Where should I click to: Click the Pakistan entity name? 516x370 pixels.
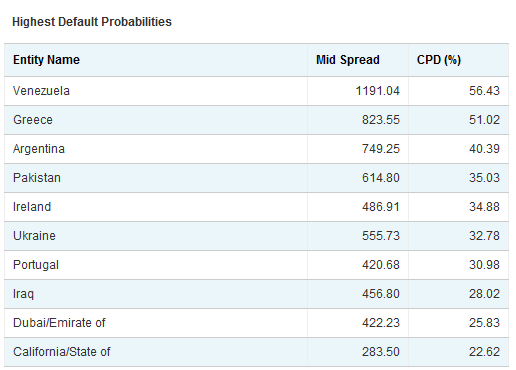point(37,178)
